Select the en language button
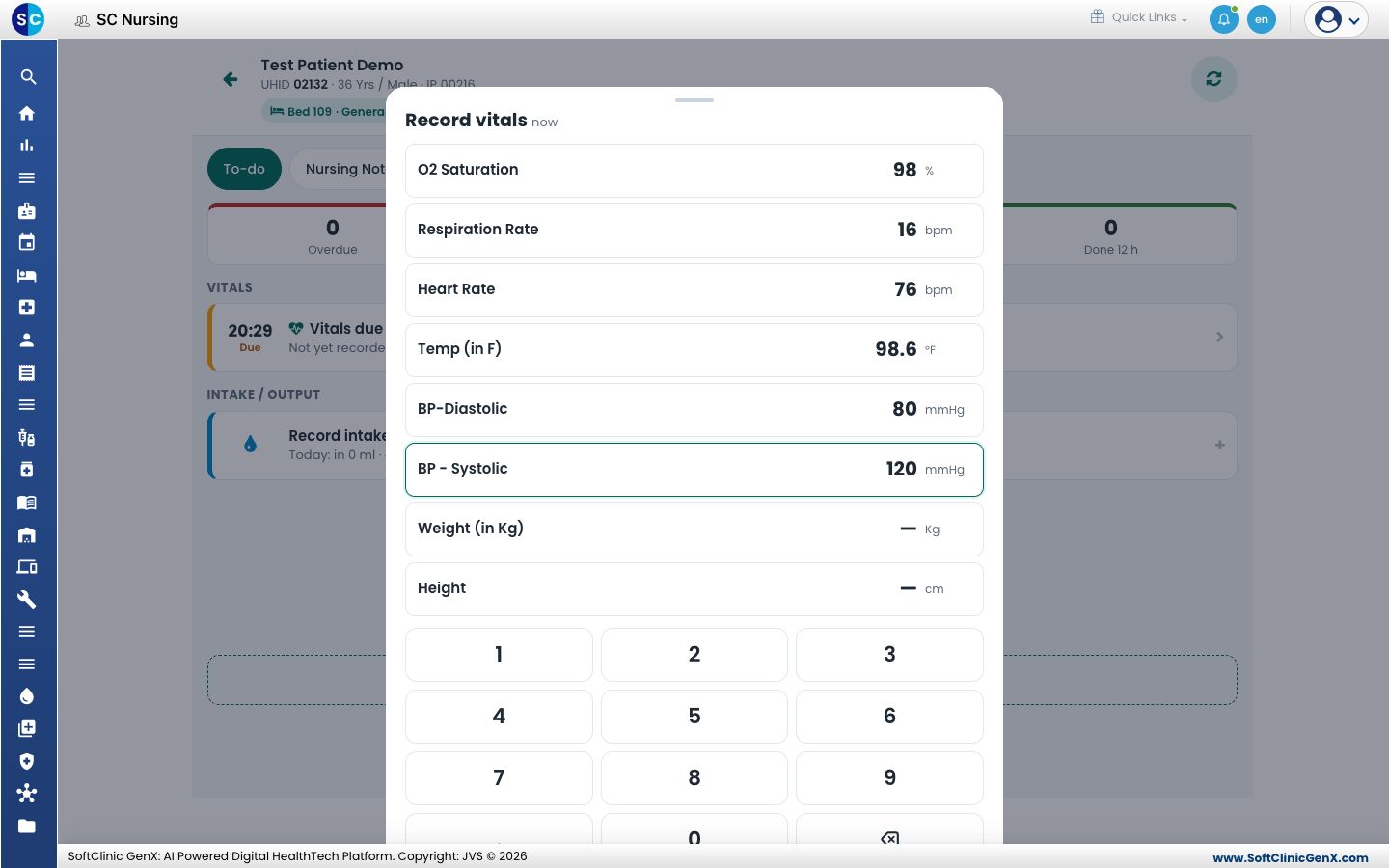Screen dimensions: 1389x868 click(1262, 19)
